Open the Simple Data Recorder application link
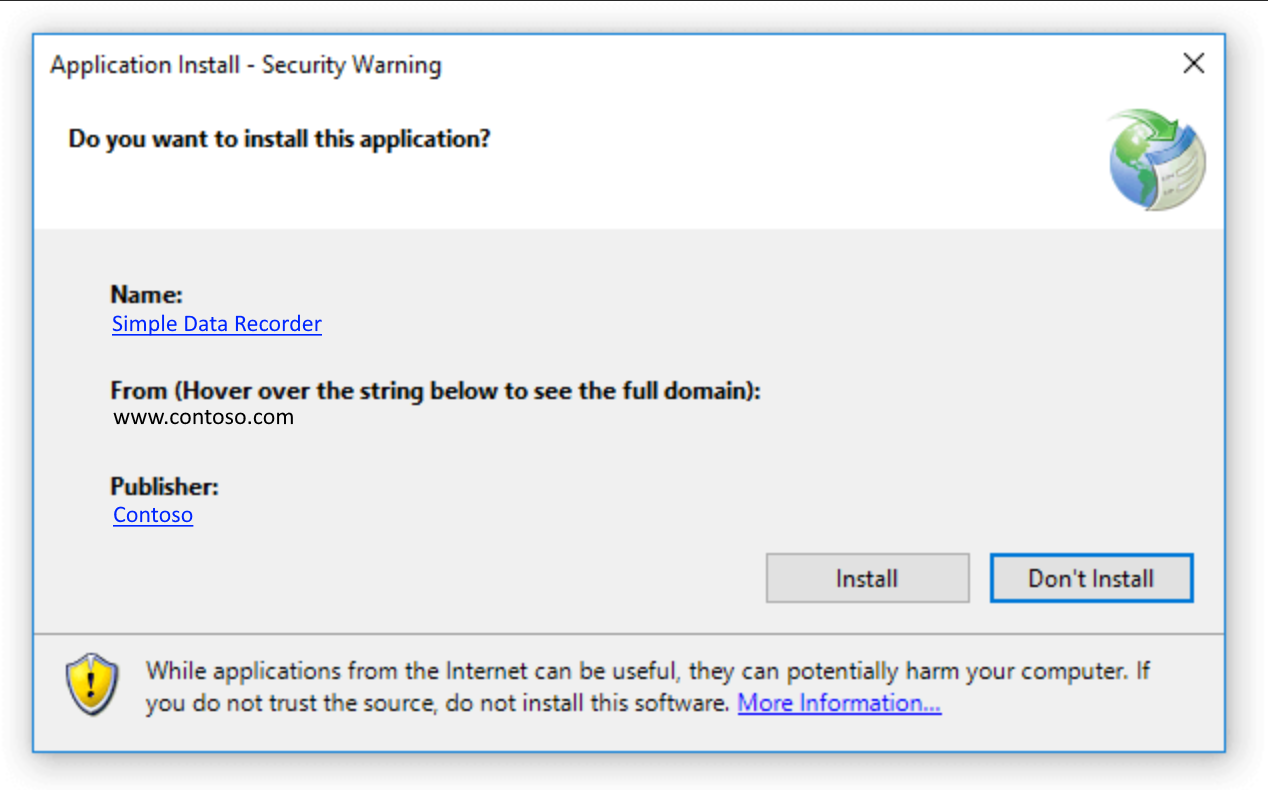Viewport: 1268px width, 790px height. point(216,324)
